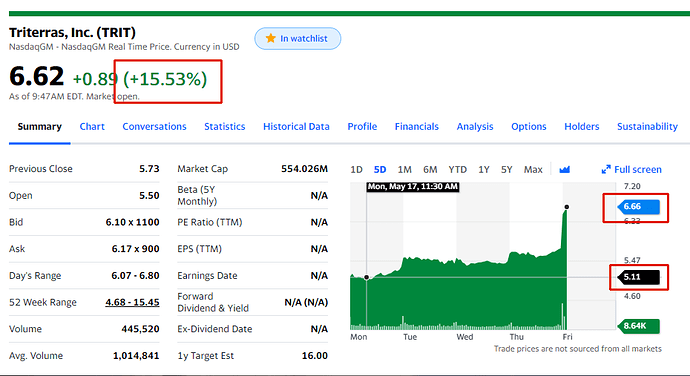This screenshot has width=690, height=376.
Task: Select the 5D chart range
Action: [380, 170]
